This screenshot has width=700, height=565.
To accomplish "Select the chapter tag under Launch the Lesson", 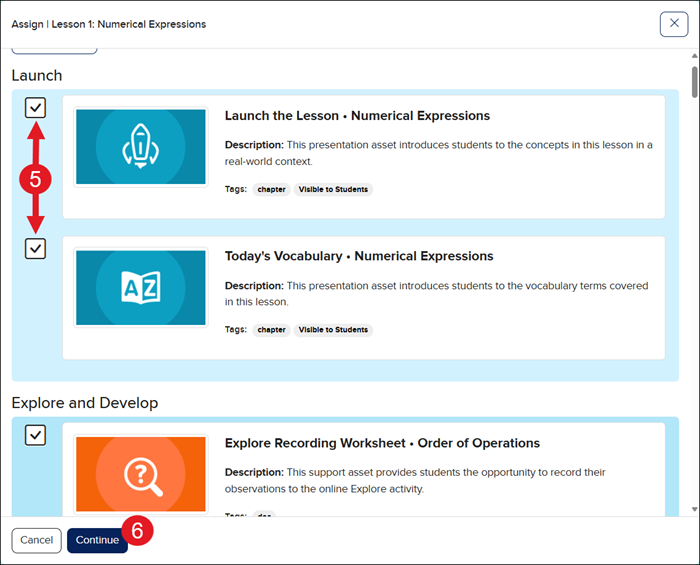I will tap(271, 189).
